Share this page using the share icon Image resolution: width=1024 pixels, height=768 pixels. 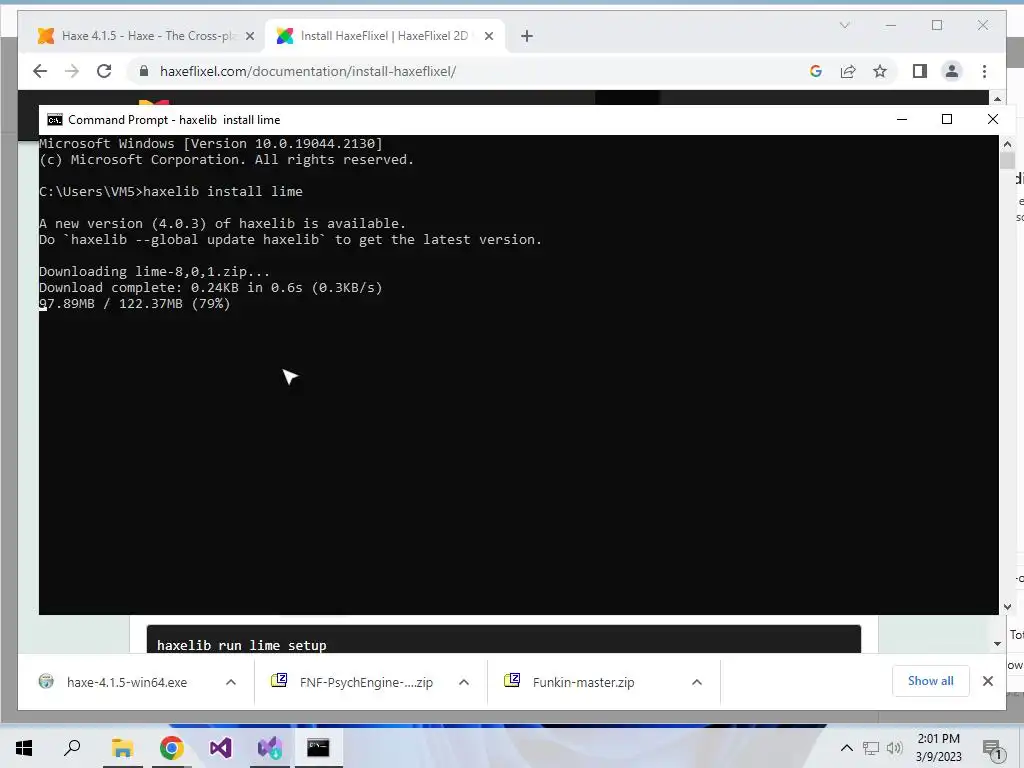tap(848, 71)
